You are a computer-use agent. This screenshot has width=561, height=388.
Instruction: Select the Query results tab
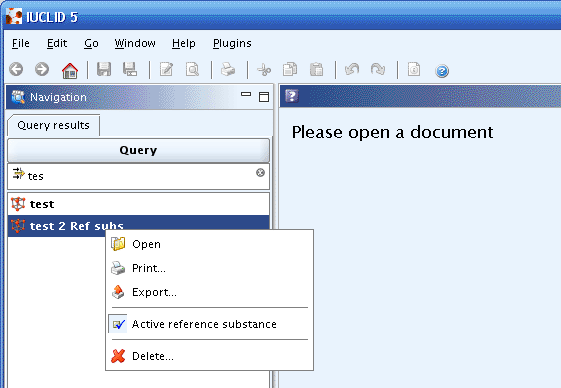pyautogui.click(x=54, y=125)
